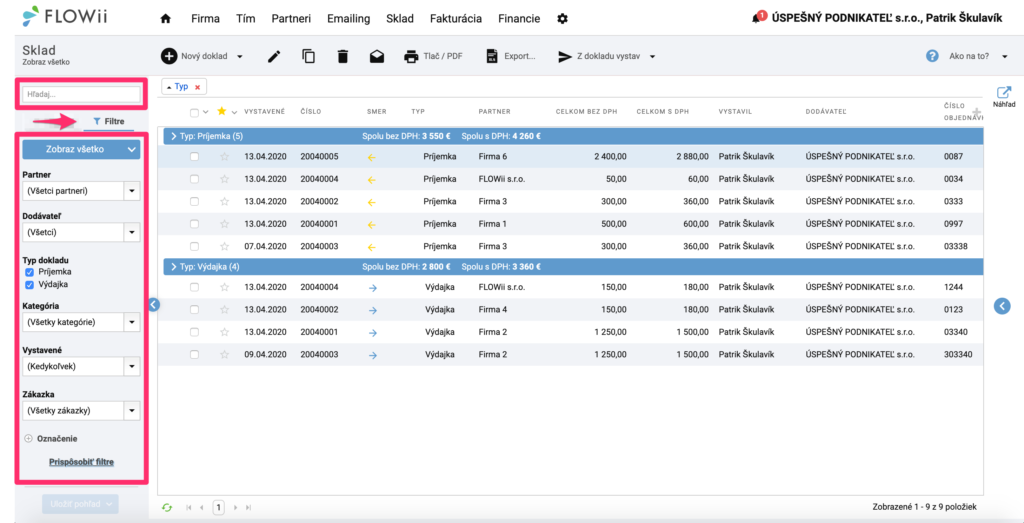Viewport: 1024px width, 523px height.
Task: Click the add column plus icon in the header
Action: [x=976, y=112]
